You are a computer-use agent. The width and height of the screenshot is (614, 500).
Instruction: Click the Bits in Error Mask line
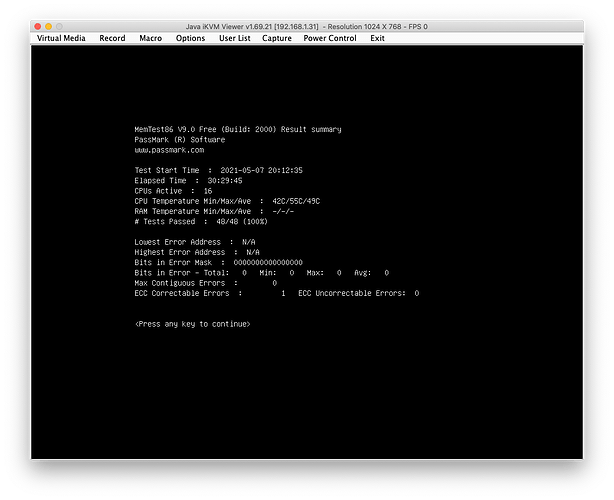[x=219, y=263]
